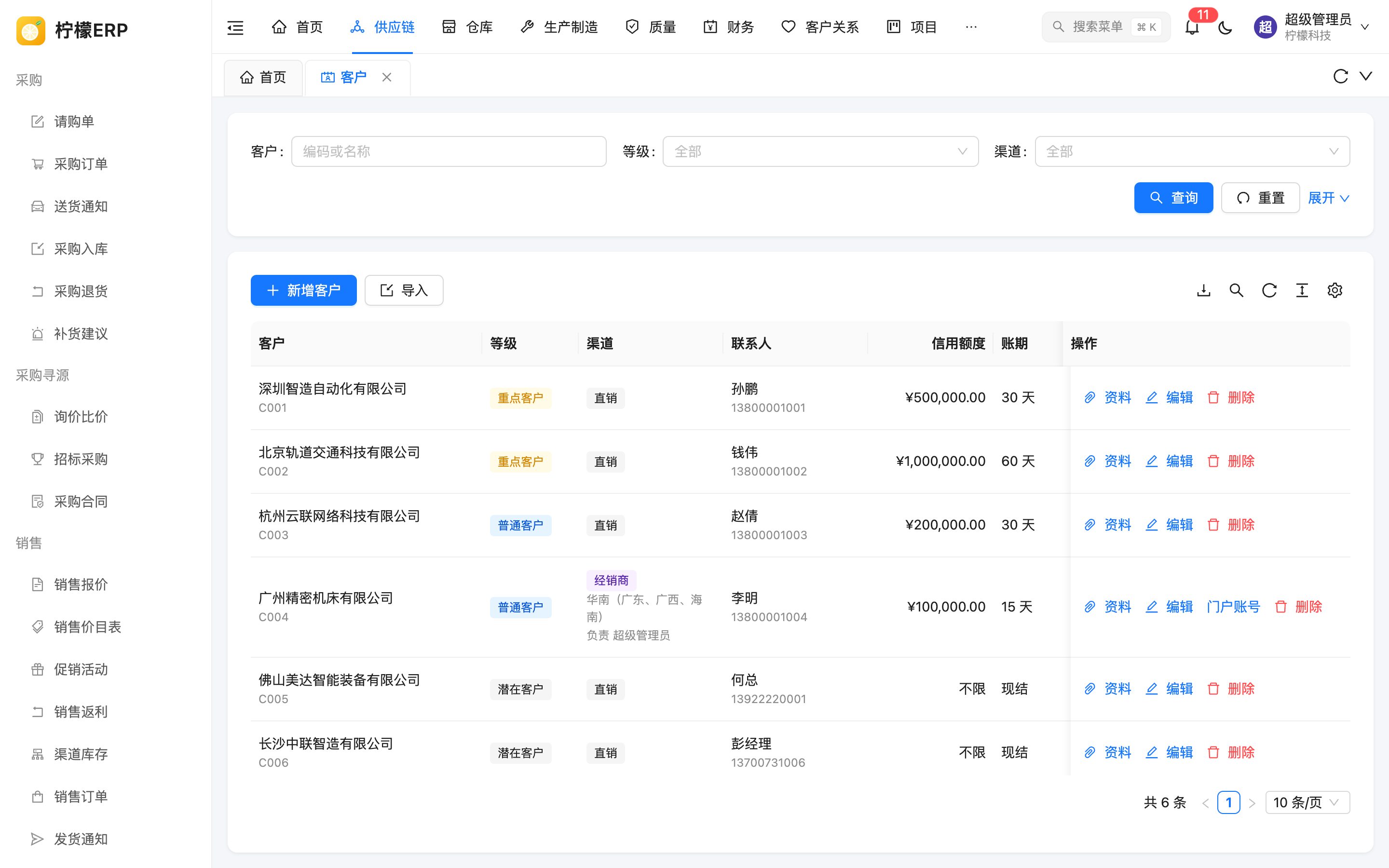This screenshot has height=868, width=1389.
Task: Open 财务 top menu
Action: (728, 27)
